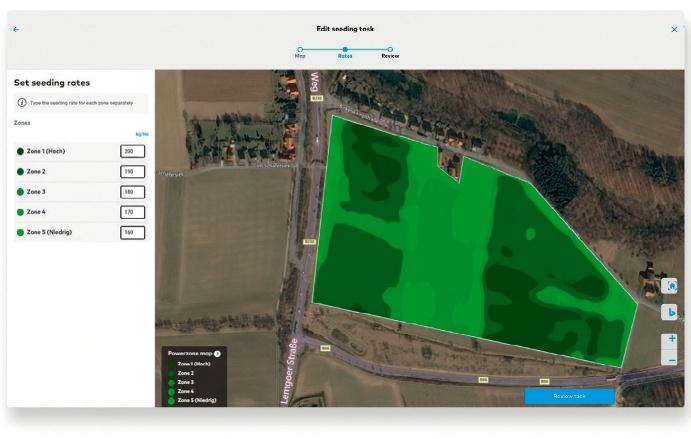This screenshot has width=691, height=439.
Task: Edit the Zone 5 (Niedrig) seeding rate field
Action: click(x=132, y=232)
